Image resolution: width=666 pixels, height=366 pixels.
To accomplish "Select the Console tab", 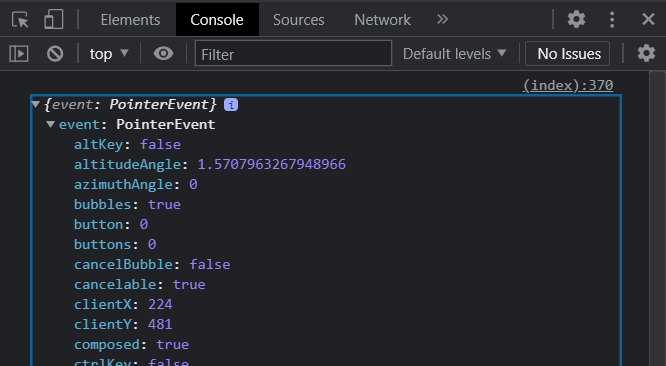I will click(217, 20).
